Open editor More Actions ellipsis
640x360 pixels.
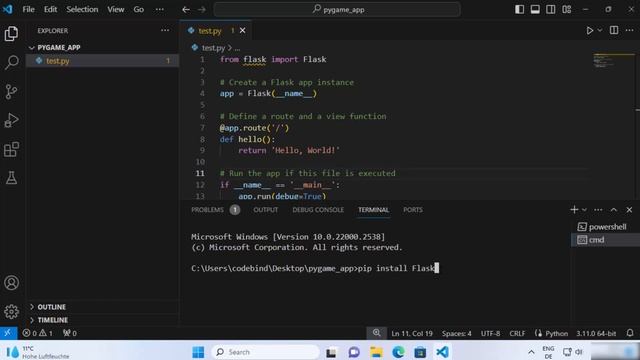coord(629,31)
